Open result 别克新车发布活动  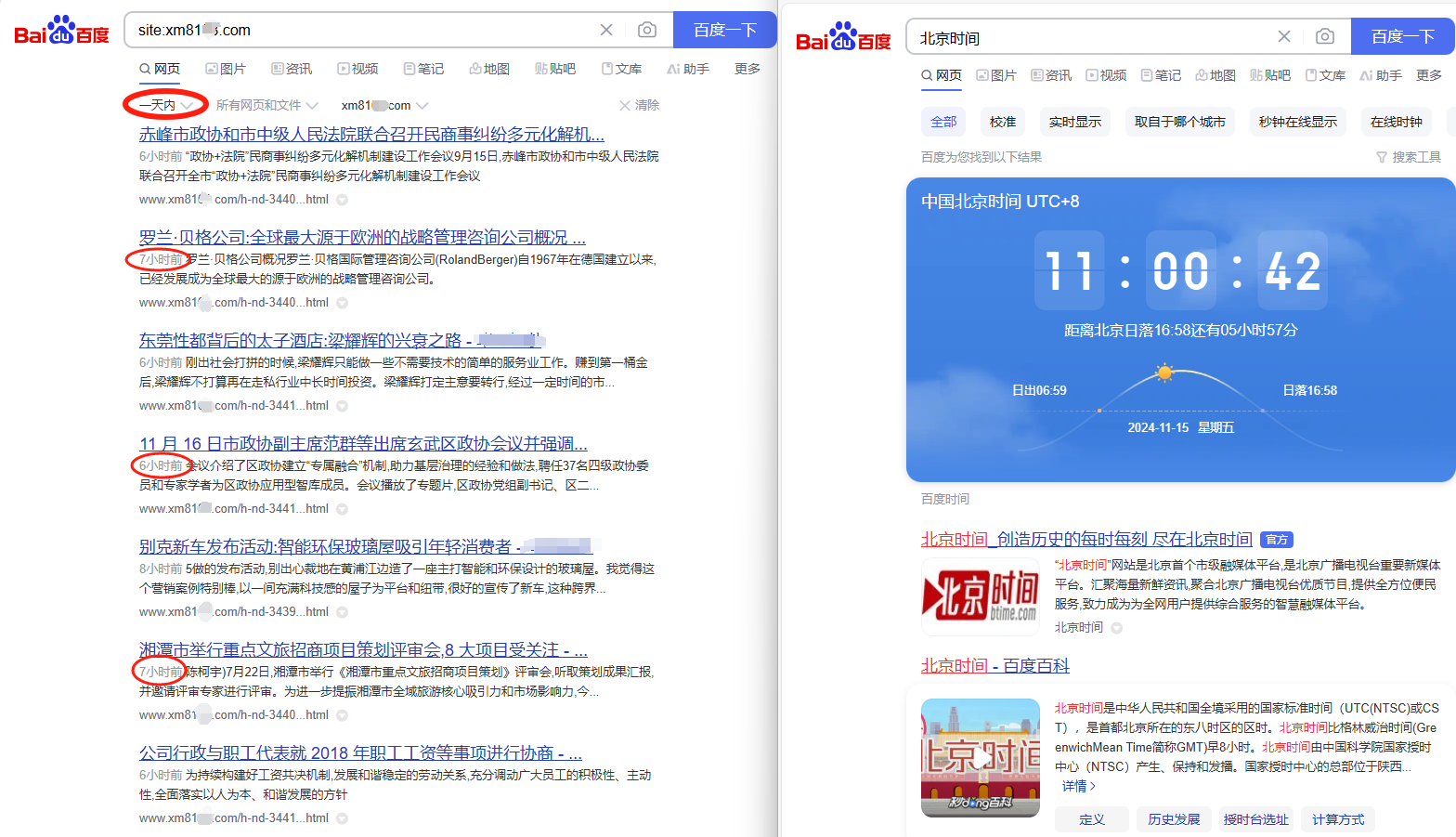click(366, 547)
